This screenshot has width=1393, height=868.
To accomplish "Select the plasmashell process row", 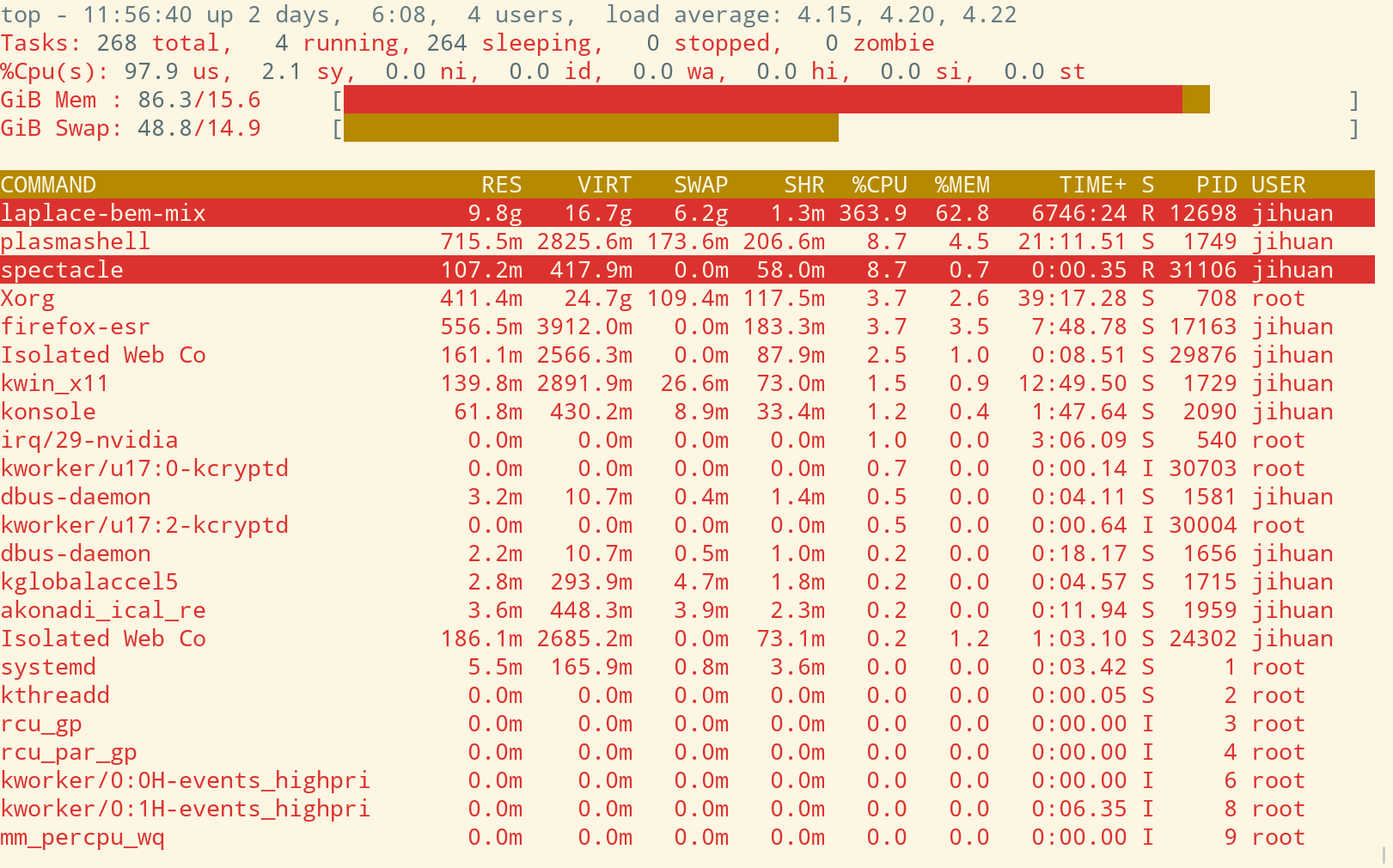I will (x=687, y=241).
